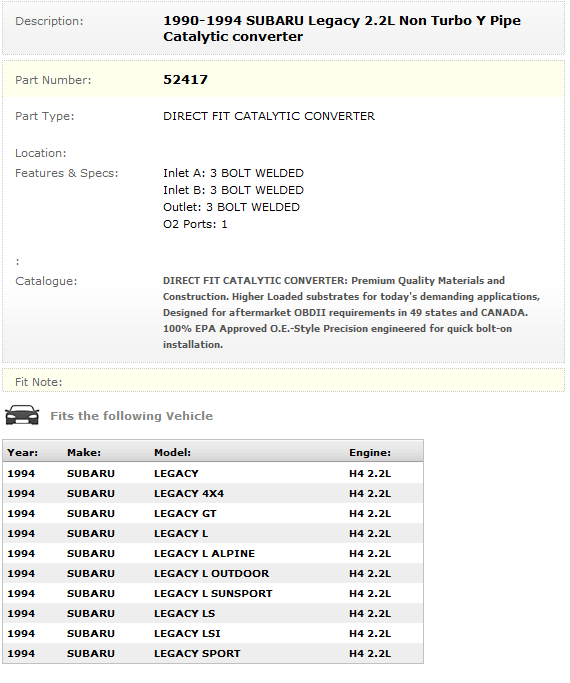
Task: Select part number 52417
Action: pyautogui.click(x=186, y=80)
